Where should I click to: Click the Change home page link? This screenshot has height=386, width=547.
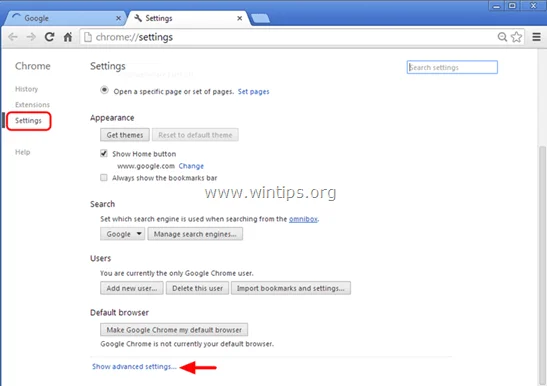(x=191, y=166)
